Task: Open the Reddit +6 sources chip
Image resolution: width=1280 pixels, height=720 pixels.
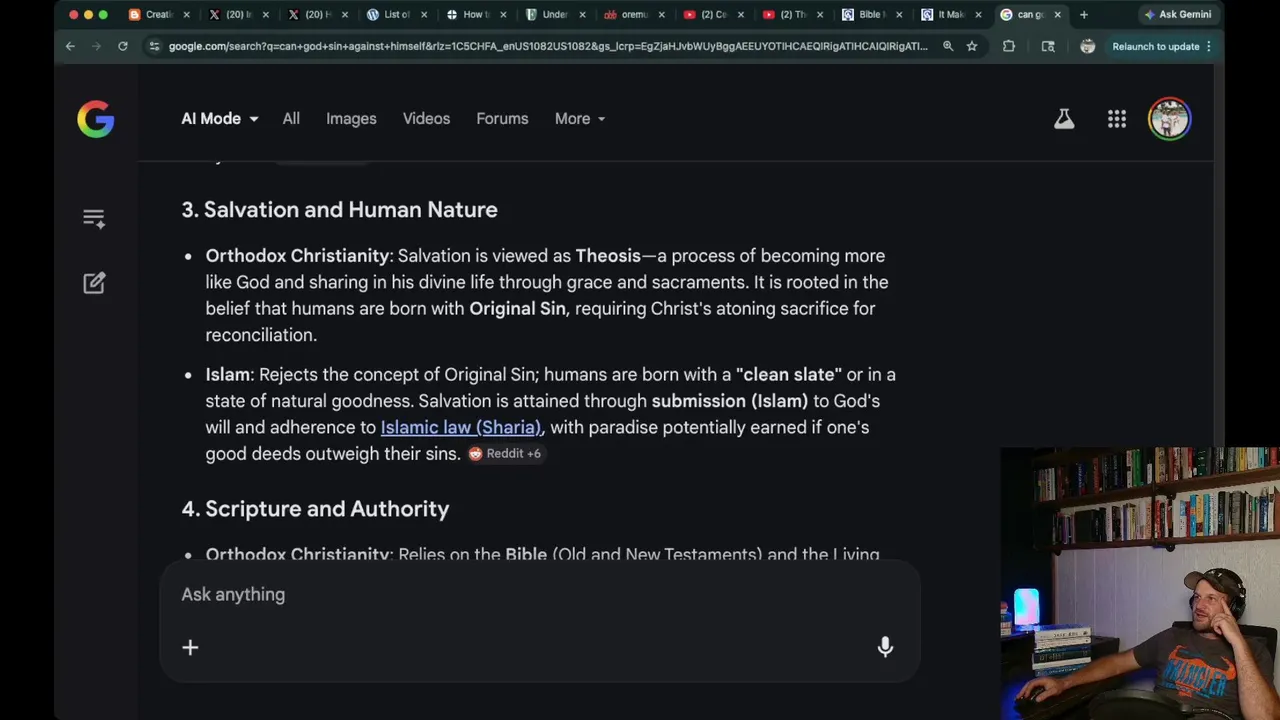Action: click(505, 454)
